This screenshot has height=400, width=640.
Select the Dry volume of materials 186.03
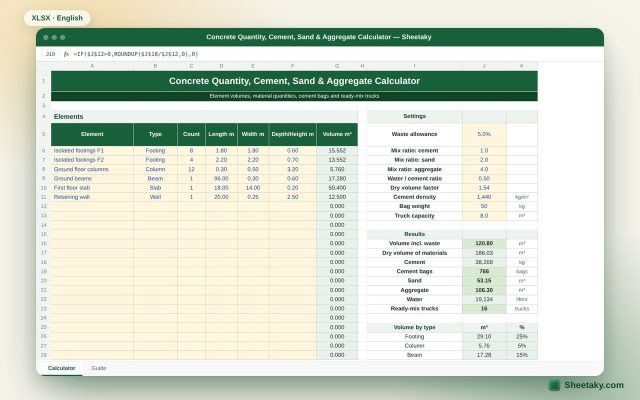(x=484, y=253)
